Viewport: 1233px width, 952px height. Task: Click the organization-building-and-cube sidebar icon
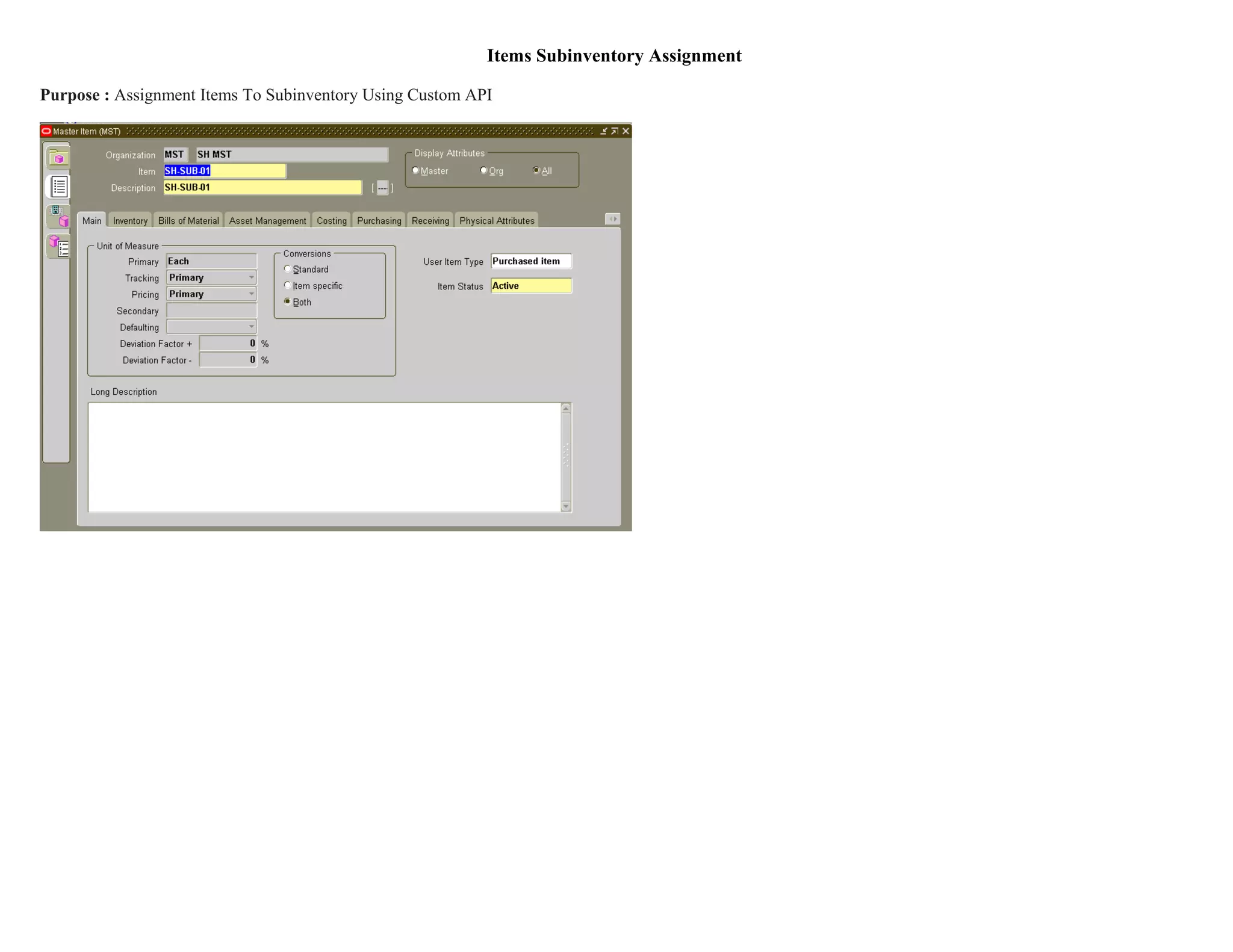pos(58,216)
